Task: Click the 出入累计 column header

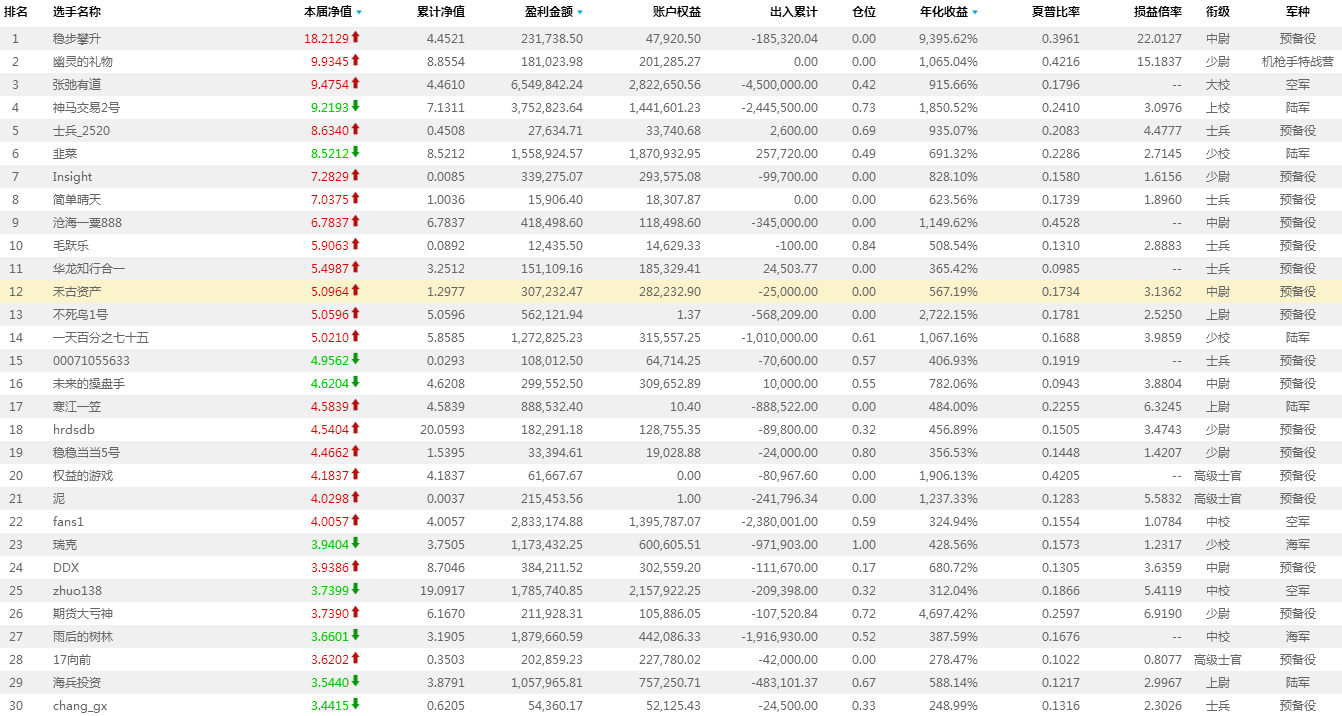Action: coord(794,12)
